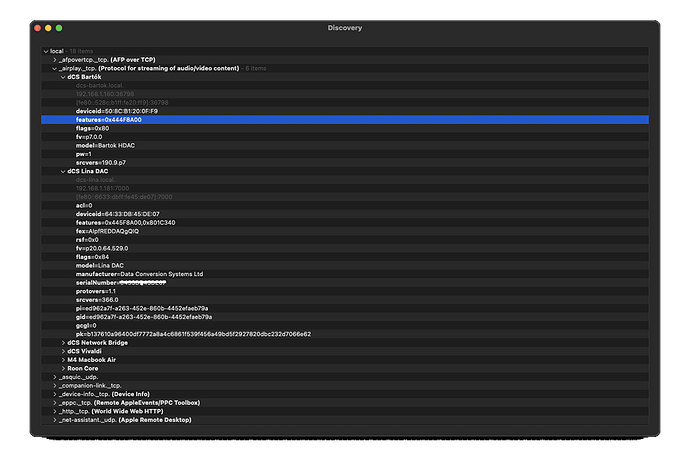The image size is (690, 475).
Task: Expand the dCS Network Bridge device
Action: pyautogui.click(x=63, y=342)
